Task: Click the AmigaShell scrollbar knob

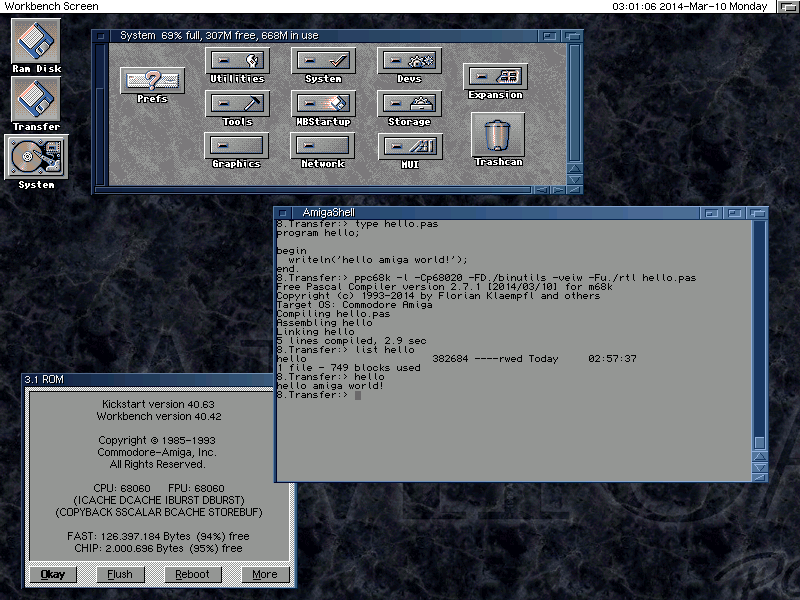Action: pos(760,442)
